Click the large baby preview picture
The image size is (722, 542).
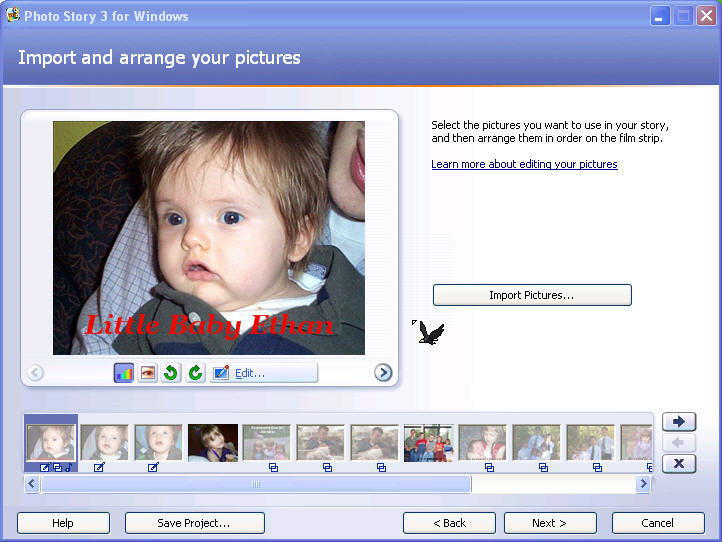(209, 238)
